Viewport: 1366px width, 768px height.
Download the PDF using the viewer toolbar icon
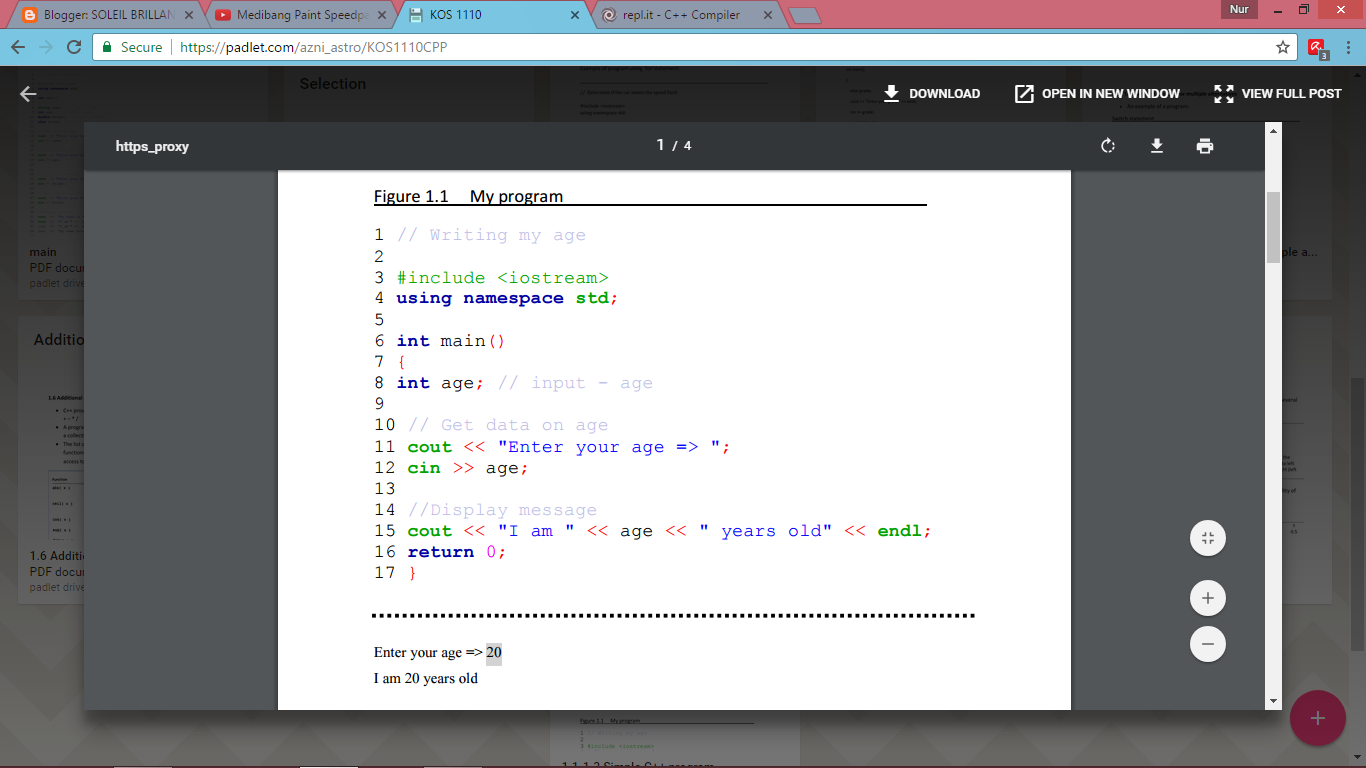[1156, 145]
